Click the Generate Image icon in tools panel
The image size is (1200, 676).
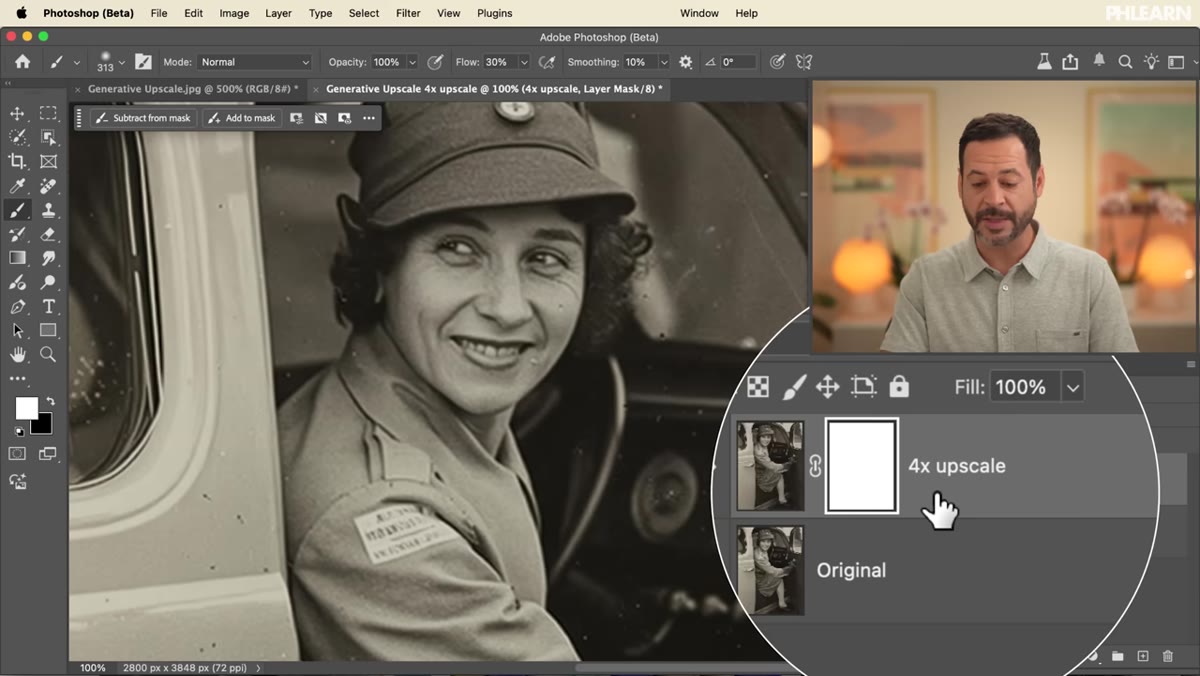17,480
